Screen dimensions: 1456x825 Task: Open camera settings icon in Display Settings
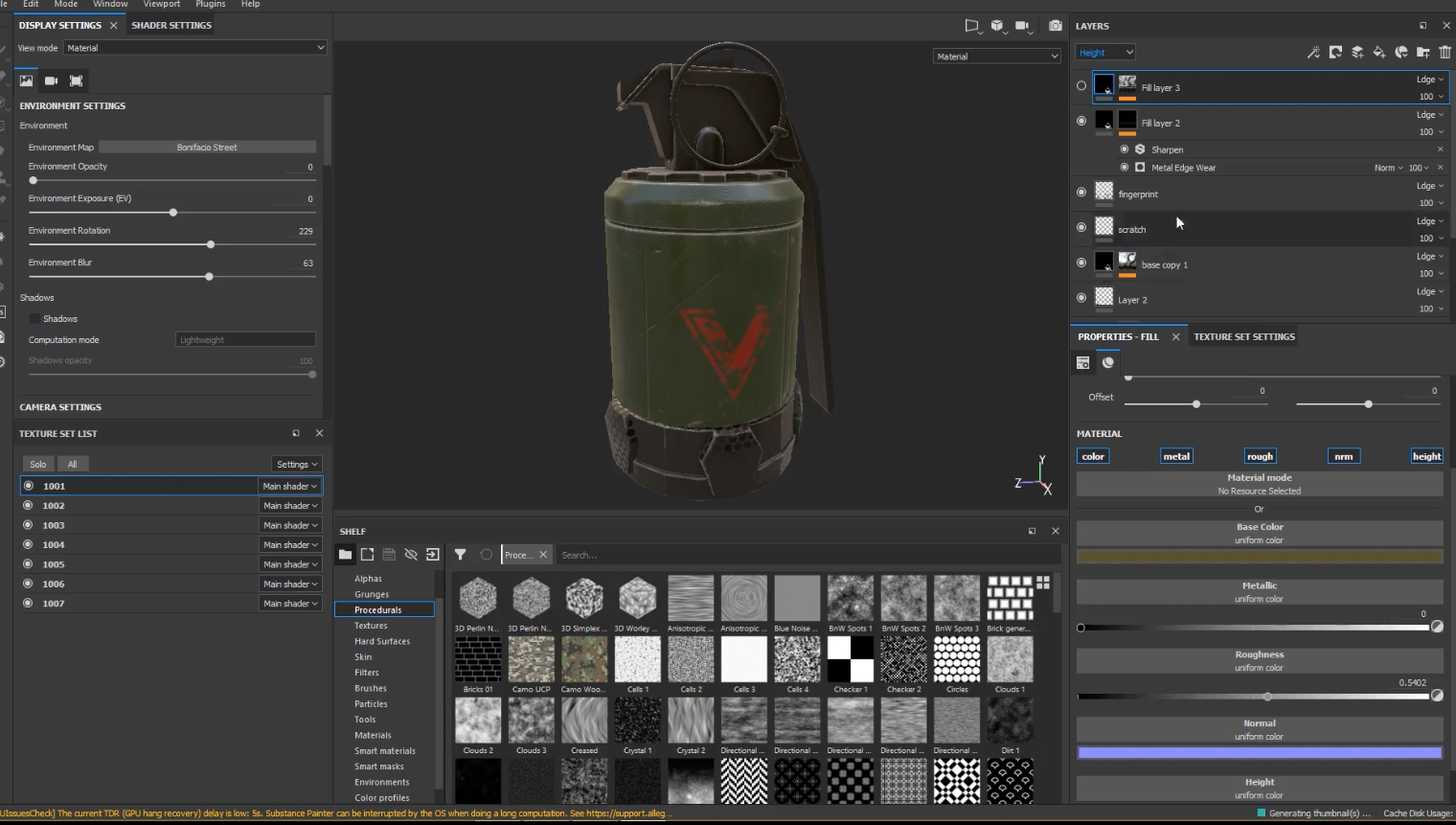click(x=51, y=80)
